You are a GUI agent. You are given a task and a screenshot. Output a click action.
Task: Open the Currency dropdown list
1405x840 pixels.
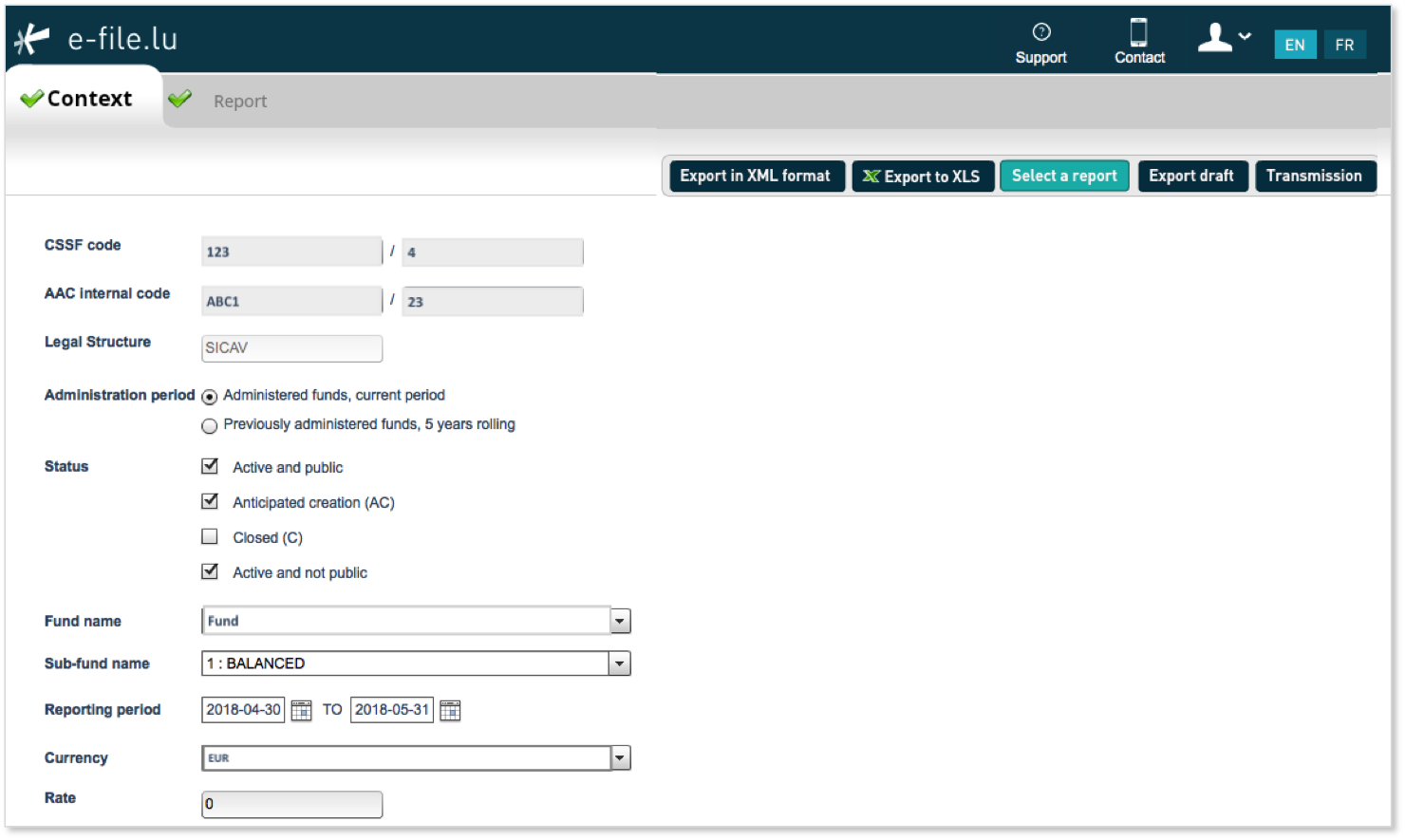pos(620,757)
